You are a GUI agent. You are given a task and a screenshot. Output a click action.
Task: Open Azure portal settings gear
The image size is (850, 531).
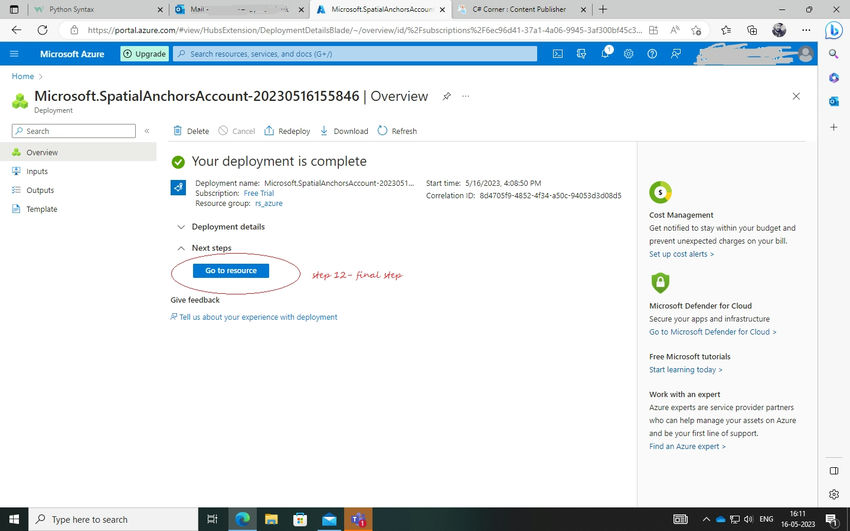(628, 54)
